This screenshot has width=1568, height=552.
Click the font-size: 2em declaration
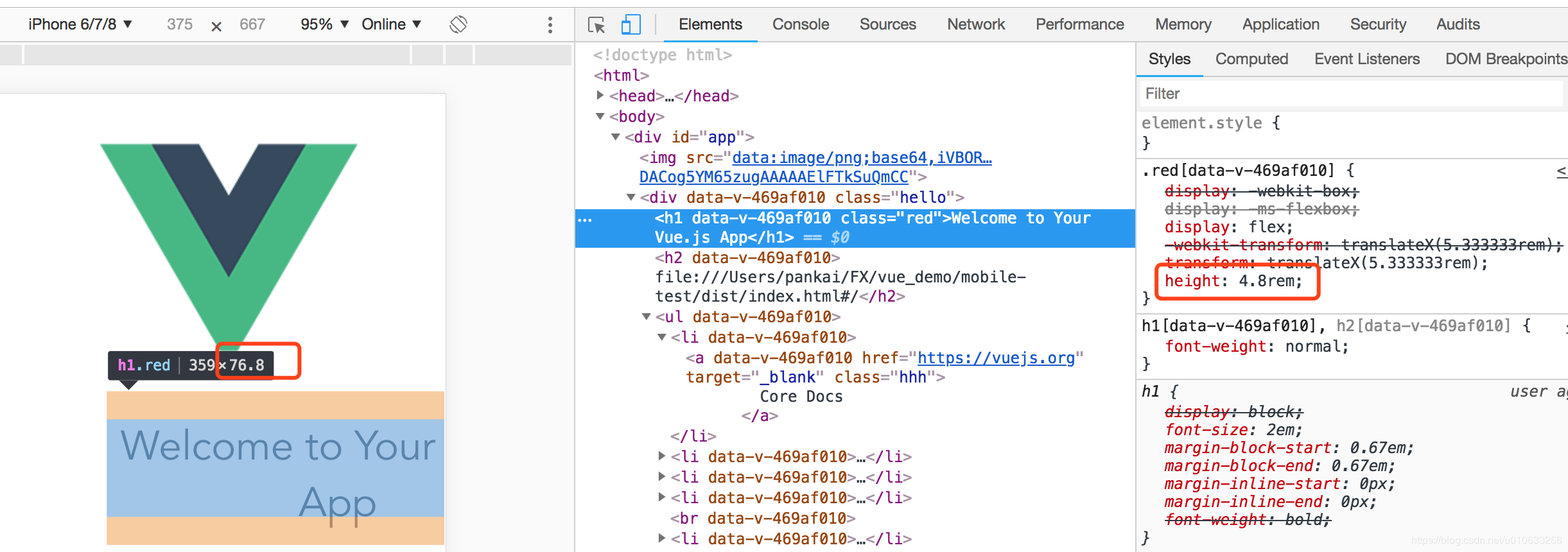[1233, 430]
